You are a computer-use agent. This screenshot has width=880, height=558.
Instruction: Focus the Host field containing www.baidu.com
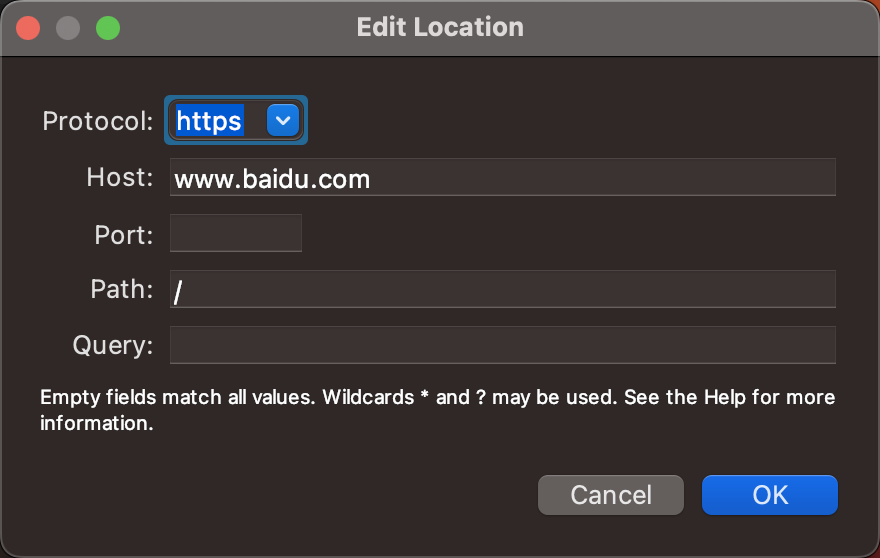coord(502,179)
